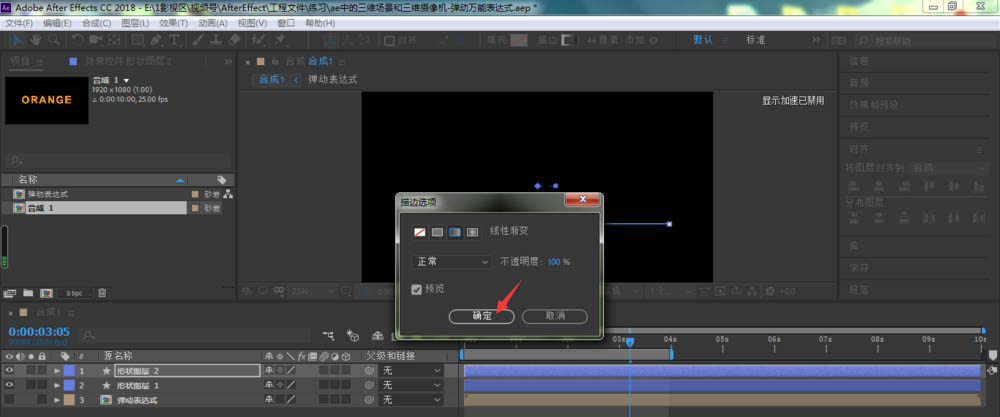Select the Puppet Pin tool

279,40
